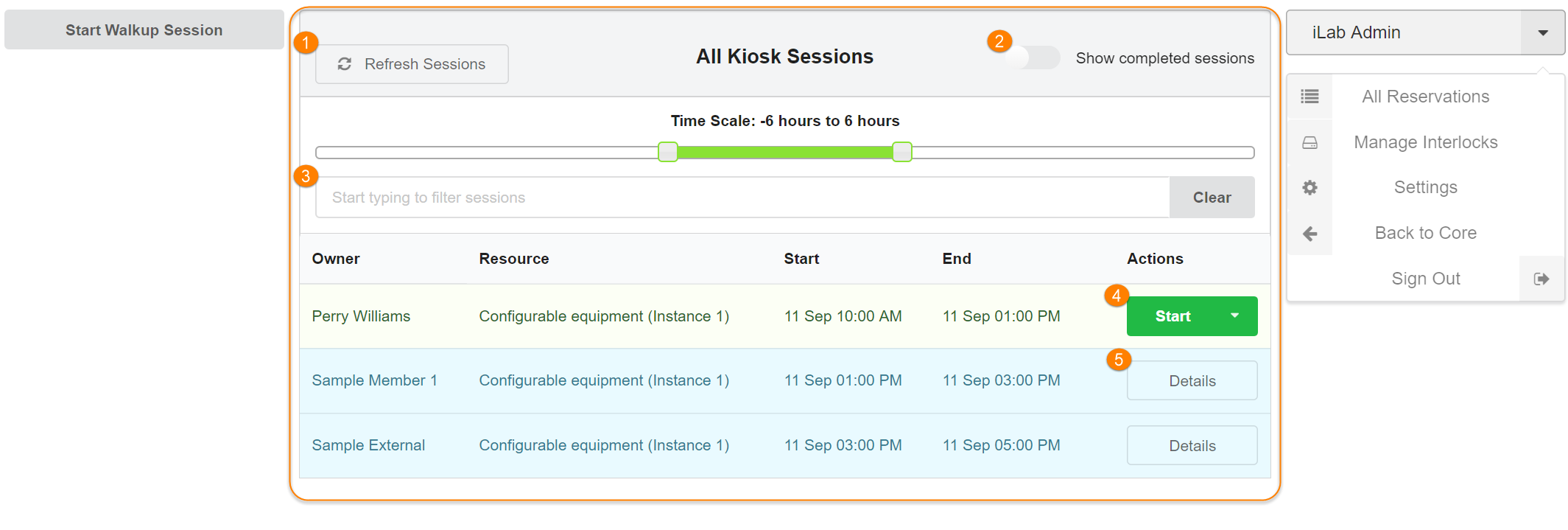Image resolution: width=1568 pixels, height=530 pixels.
Task: Click the Sign Out exit icon
Action: (x=1541, y=279)
